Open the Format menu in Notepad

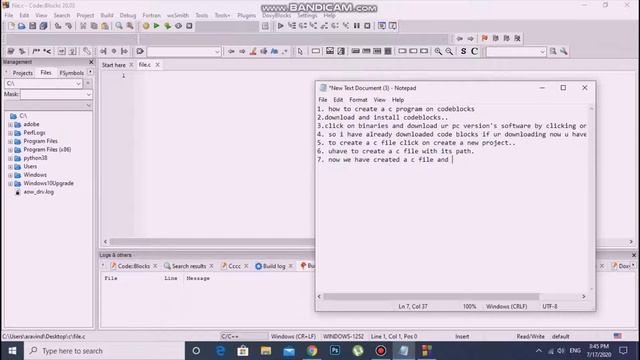[358, 100]
